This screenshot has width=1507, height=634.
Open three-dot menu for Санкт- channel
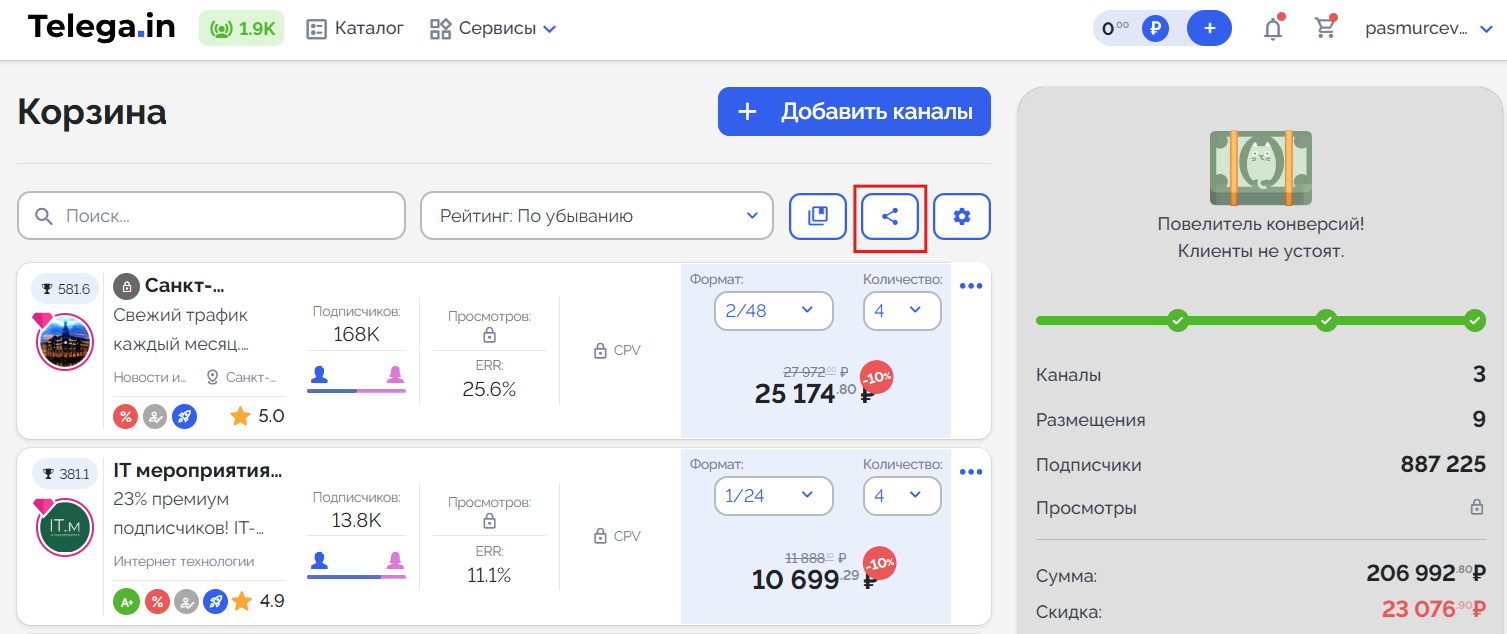[x=971, y=287]
